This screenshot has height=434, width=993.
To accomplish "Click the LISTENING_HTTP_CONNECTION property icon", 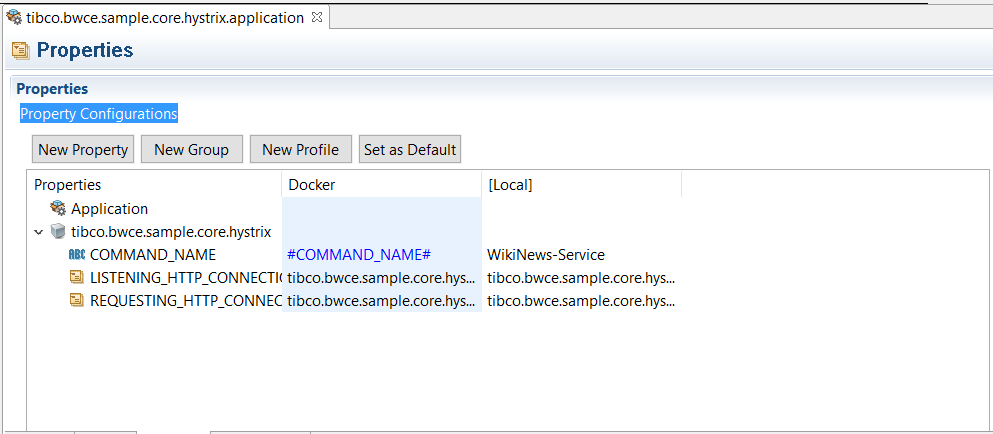I will tap(77, 278).
